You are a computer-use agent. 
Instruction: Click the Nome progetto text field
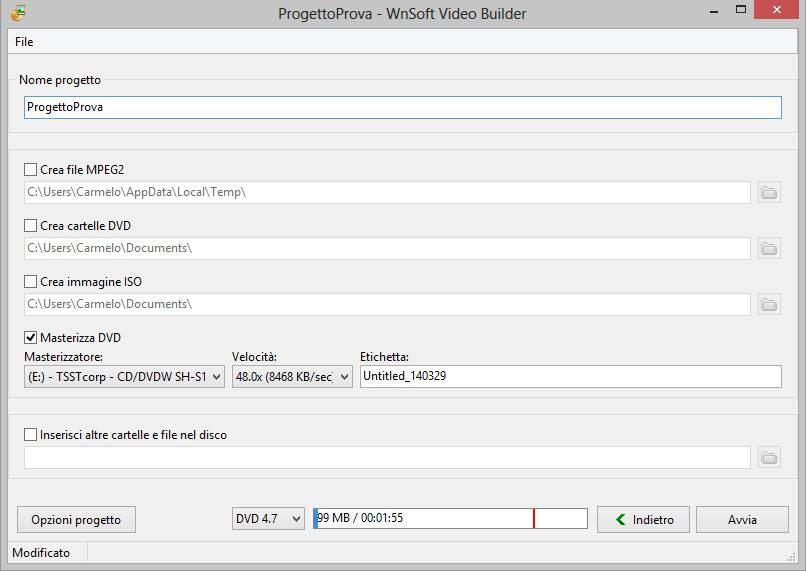tap(402, 107)
